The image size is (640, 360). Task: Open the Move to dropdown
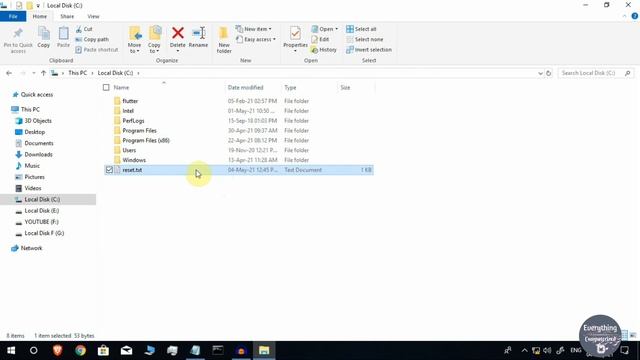134,48
